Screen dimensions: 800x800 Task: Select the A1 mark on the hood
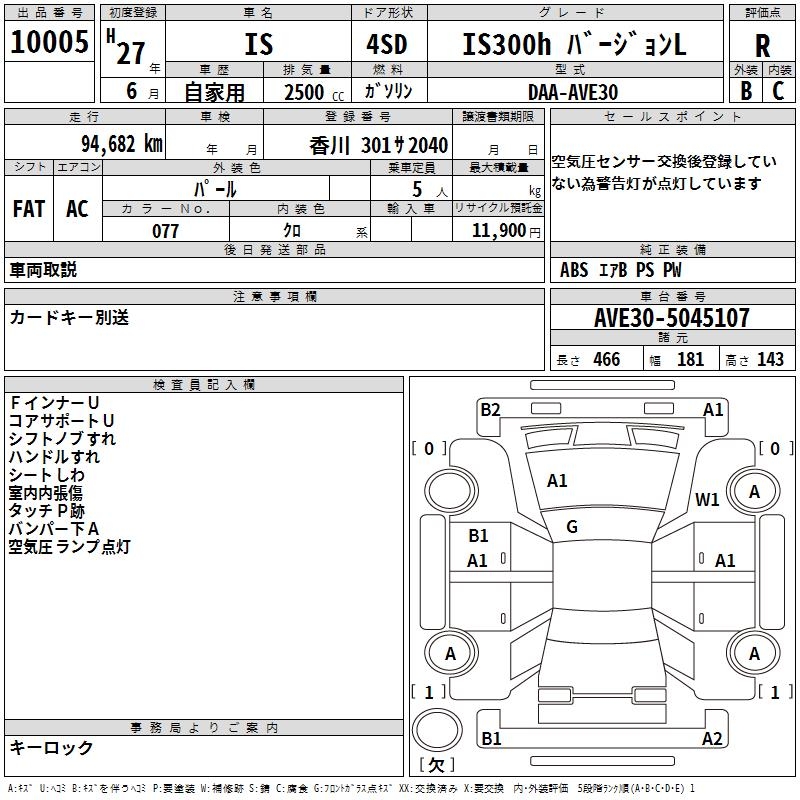tap(557, 481)
